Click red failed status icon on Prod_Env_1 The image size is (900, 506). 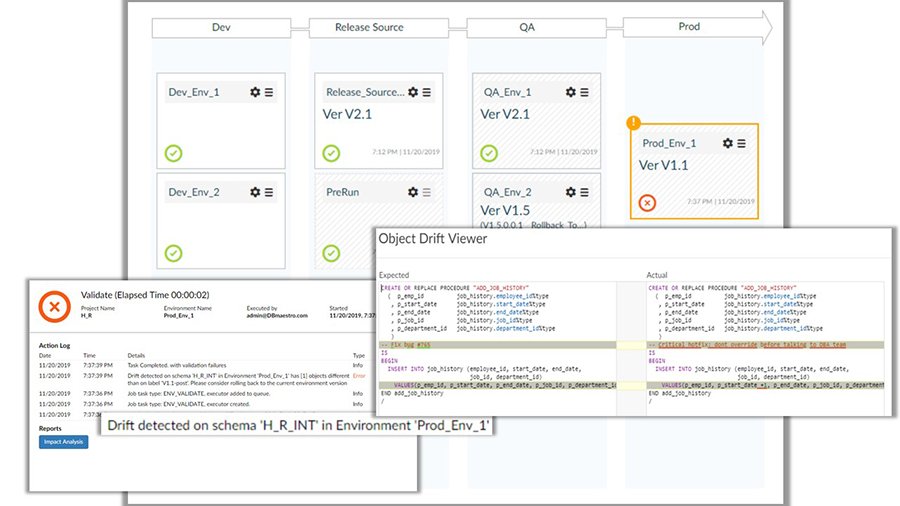coord(647,203)
